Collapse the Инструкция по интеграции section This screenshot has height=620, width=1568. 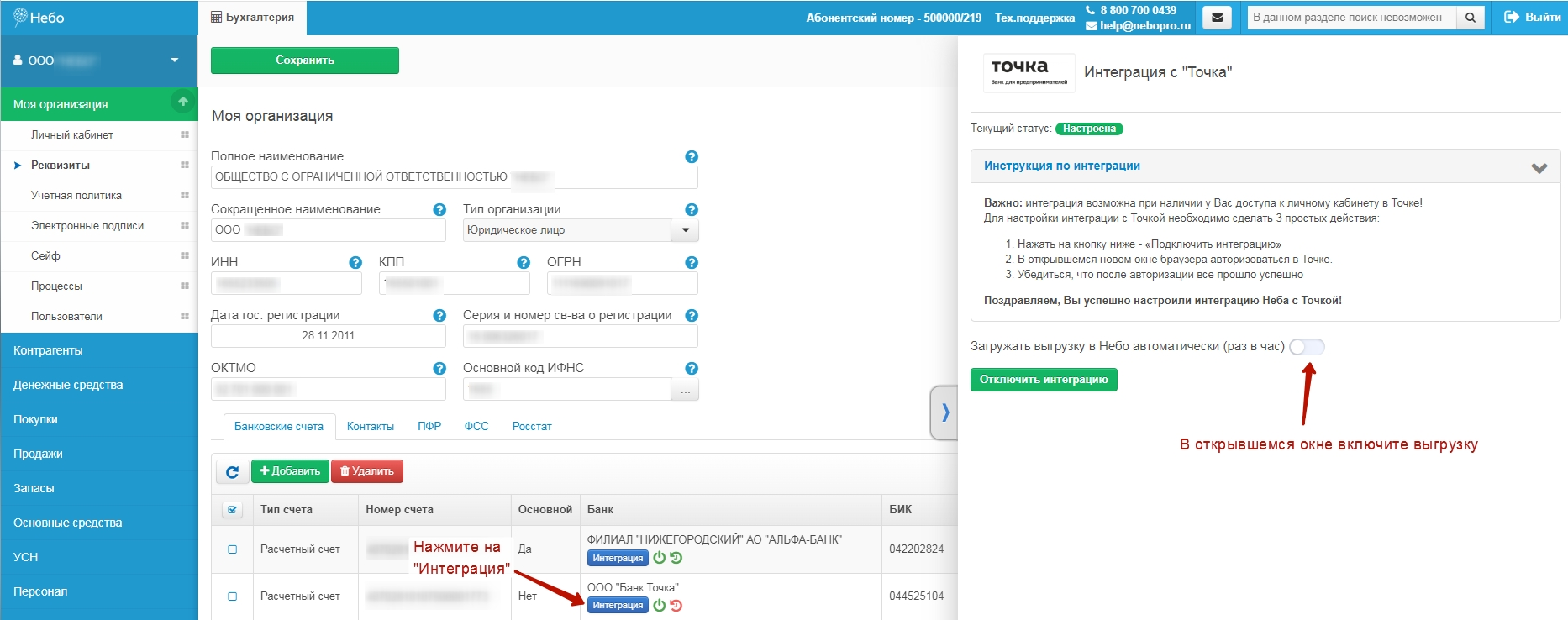pyautogui.click(x=1539, y=167)
